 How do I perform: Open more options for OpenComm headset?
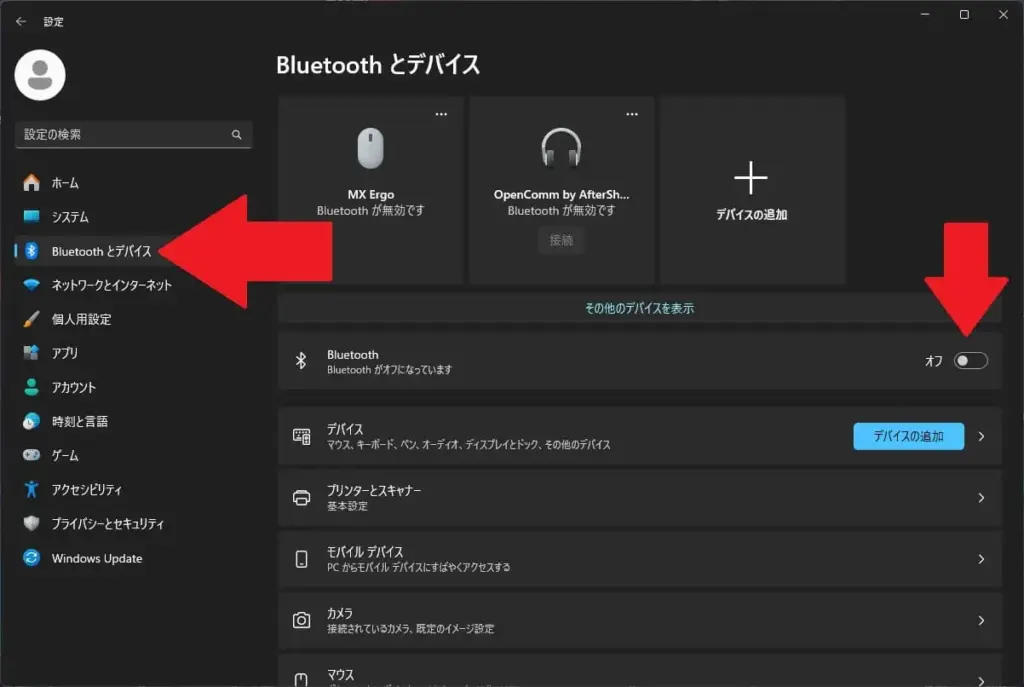click(632, 114)
